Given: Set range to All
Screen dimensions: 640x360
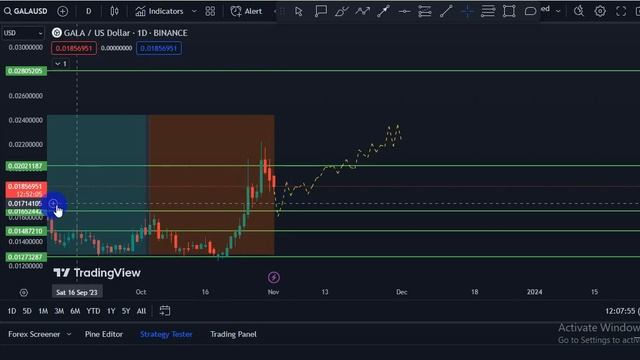Looking at the screenshot, I should [141, 311].
